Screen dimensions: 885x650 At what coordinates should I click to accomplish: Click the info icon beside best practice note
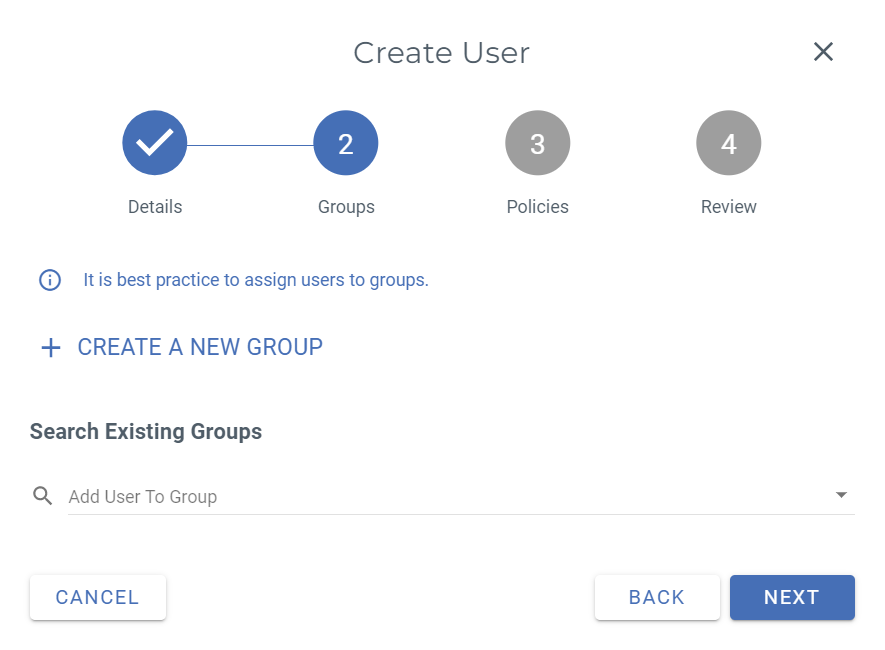click(x=50, y=280)
